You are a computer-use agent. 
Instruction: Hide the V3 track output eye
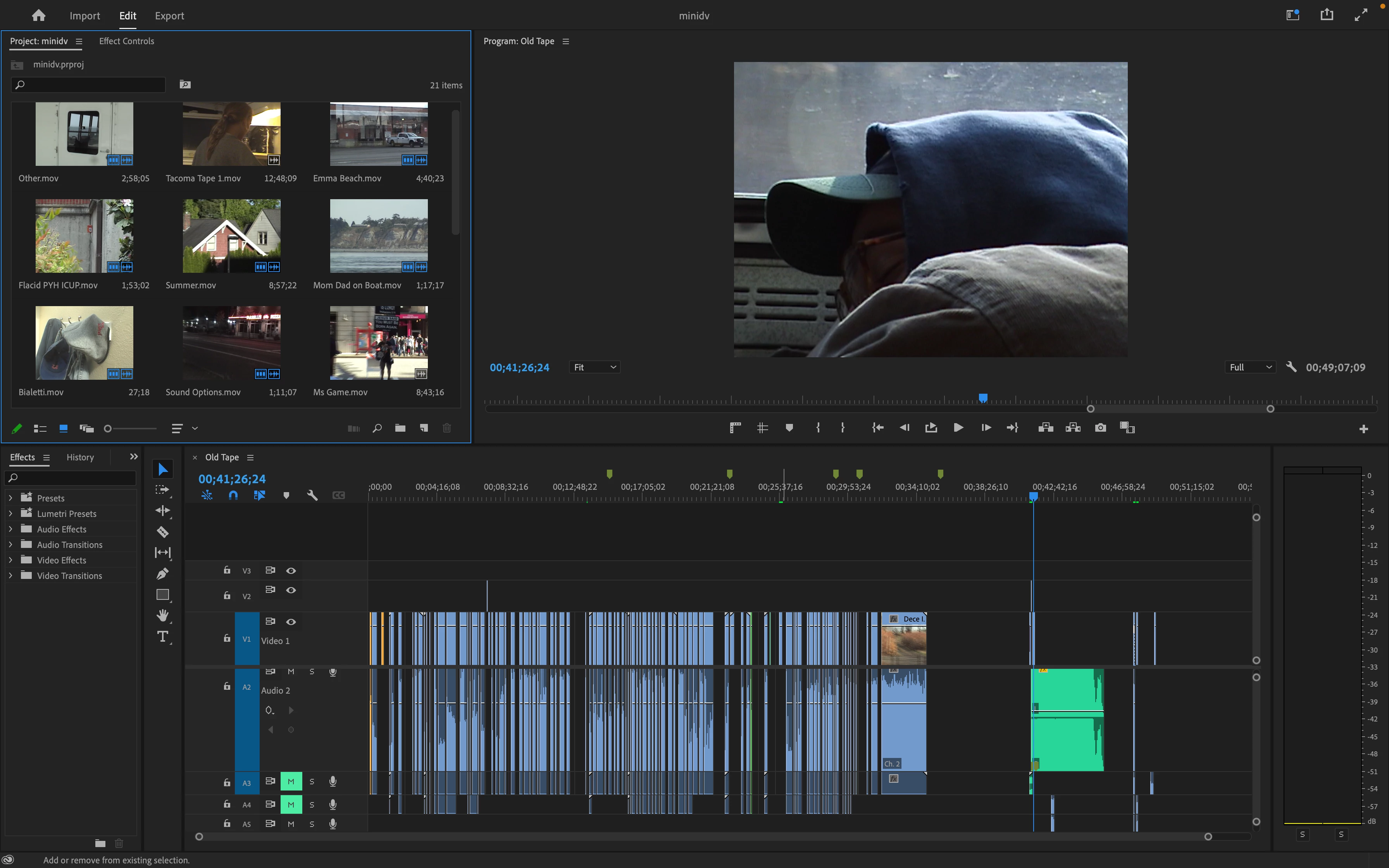click(x=291, y=571)
